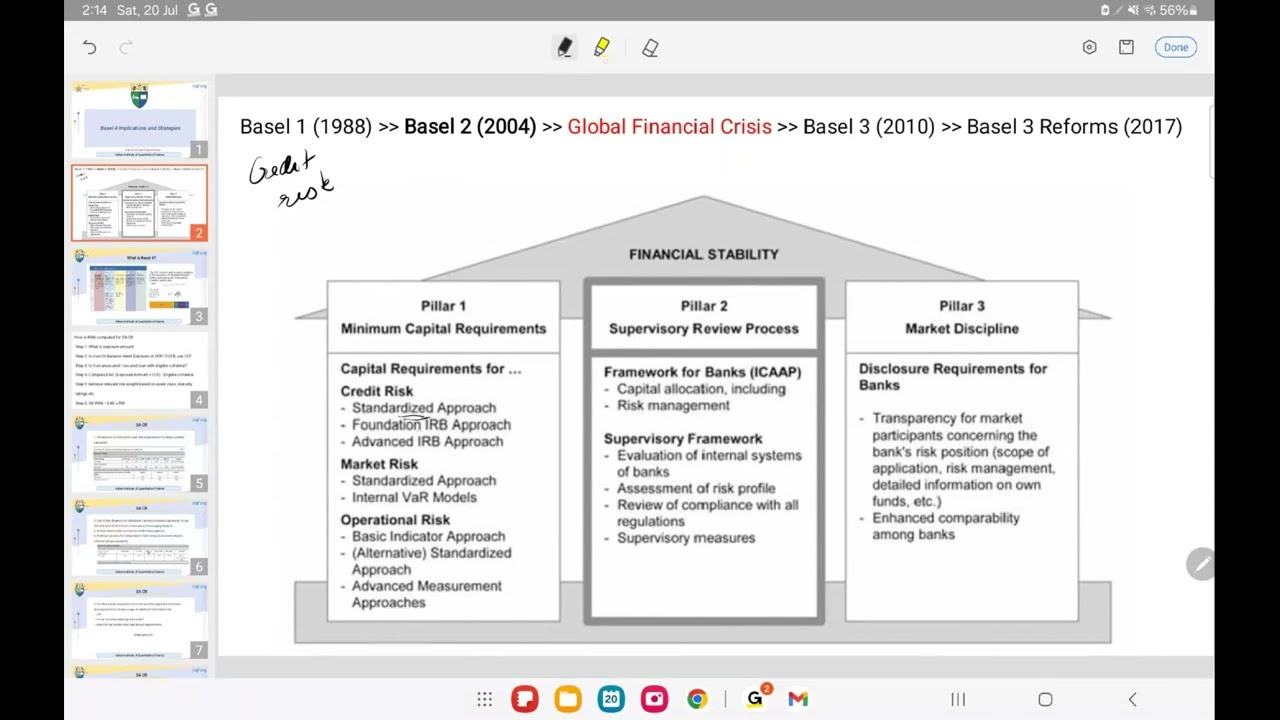The width and height of the screenshot is (1280, 720).
Task: Open the app drawer grid icon
Action: coord(484,699)
